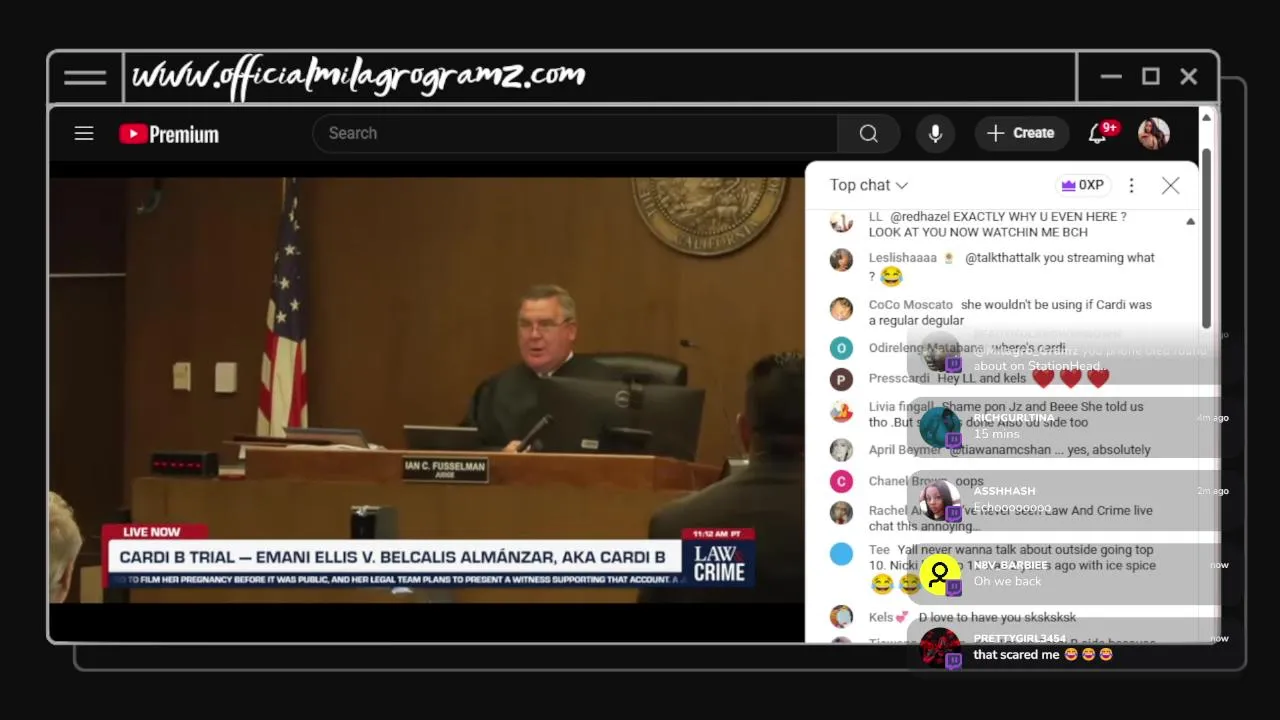Click the Leslishaaaa chat avatar
This screenshot has height=720, width=1280.
click(841, 260)
